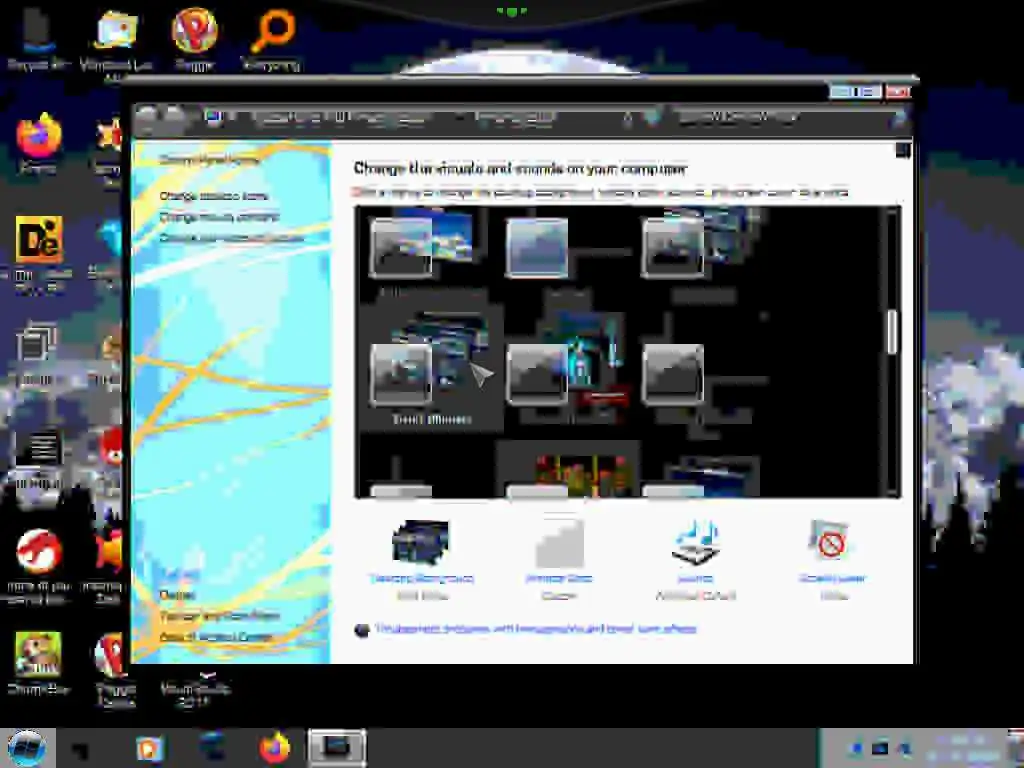Open the Control Panel Home link
The width and height of the screenshot is (1024, 768).
[209, 159]
